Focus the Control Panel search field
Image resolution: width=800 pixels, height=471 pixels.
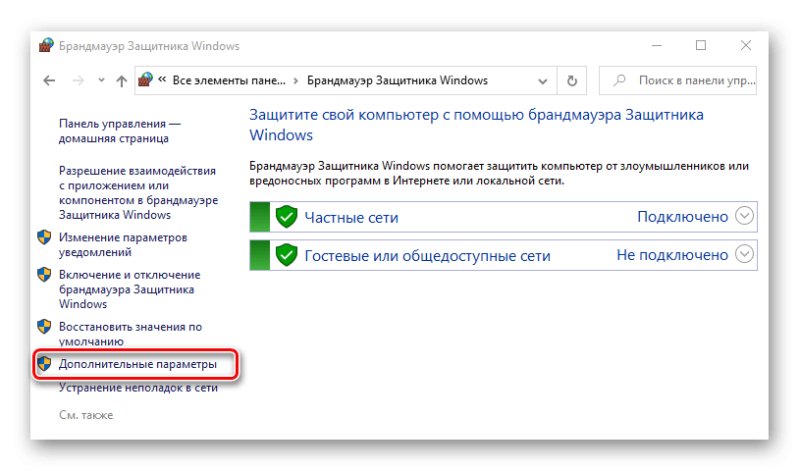coord(678,81)
